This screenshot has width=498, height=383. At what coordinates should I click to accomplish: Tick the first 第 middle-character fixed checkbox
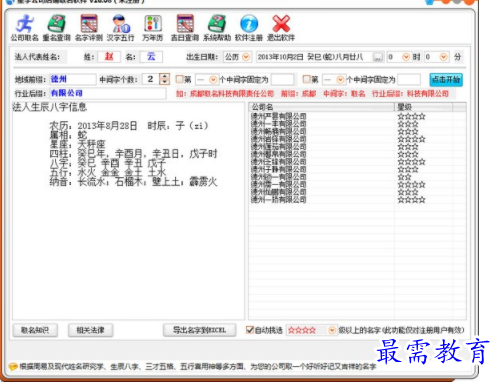tap(180, 79)
